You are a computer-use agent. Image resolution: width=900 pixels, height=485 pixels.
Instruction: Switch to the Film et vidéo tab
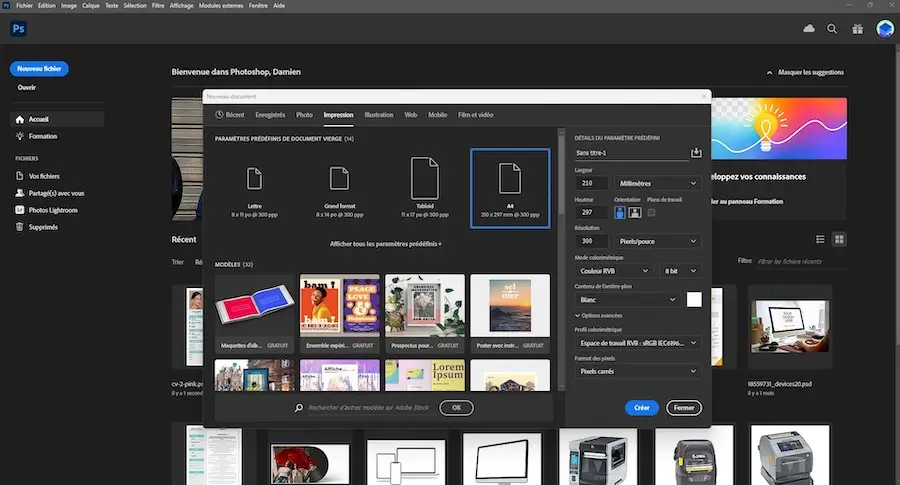(475, 115)
